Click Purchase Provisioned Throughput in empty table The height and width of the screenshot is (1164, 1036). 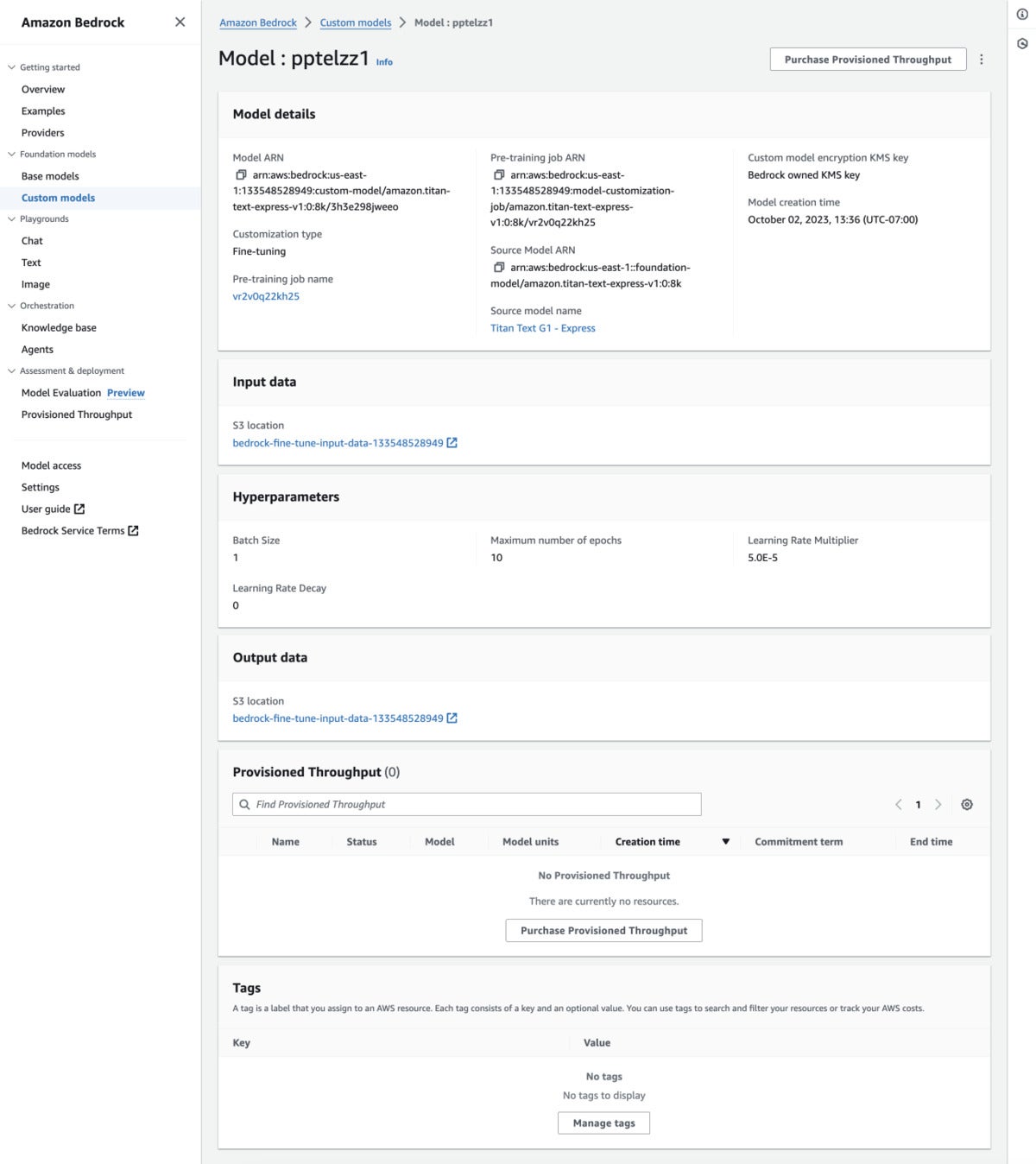tap(603, 931)
